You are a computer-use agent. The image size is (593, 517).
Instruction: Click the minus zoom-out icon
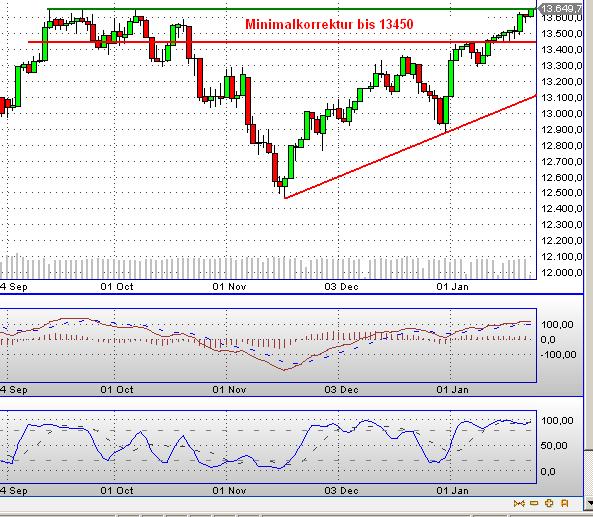(534, 503)
